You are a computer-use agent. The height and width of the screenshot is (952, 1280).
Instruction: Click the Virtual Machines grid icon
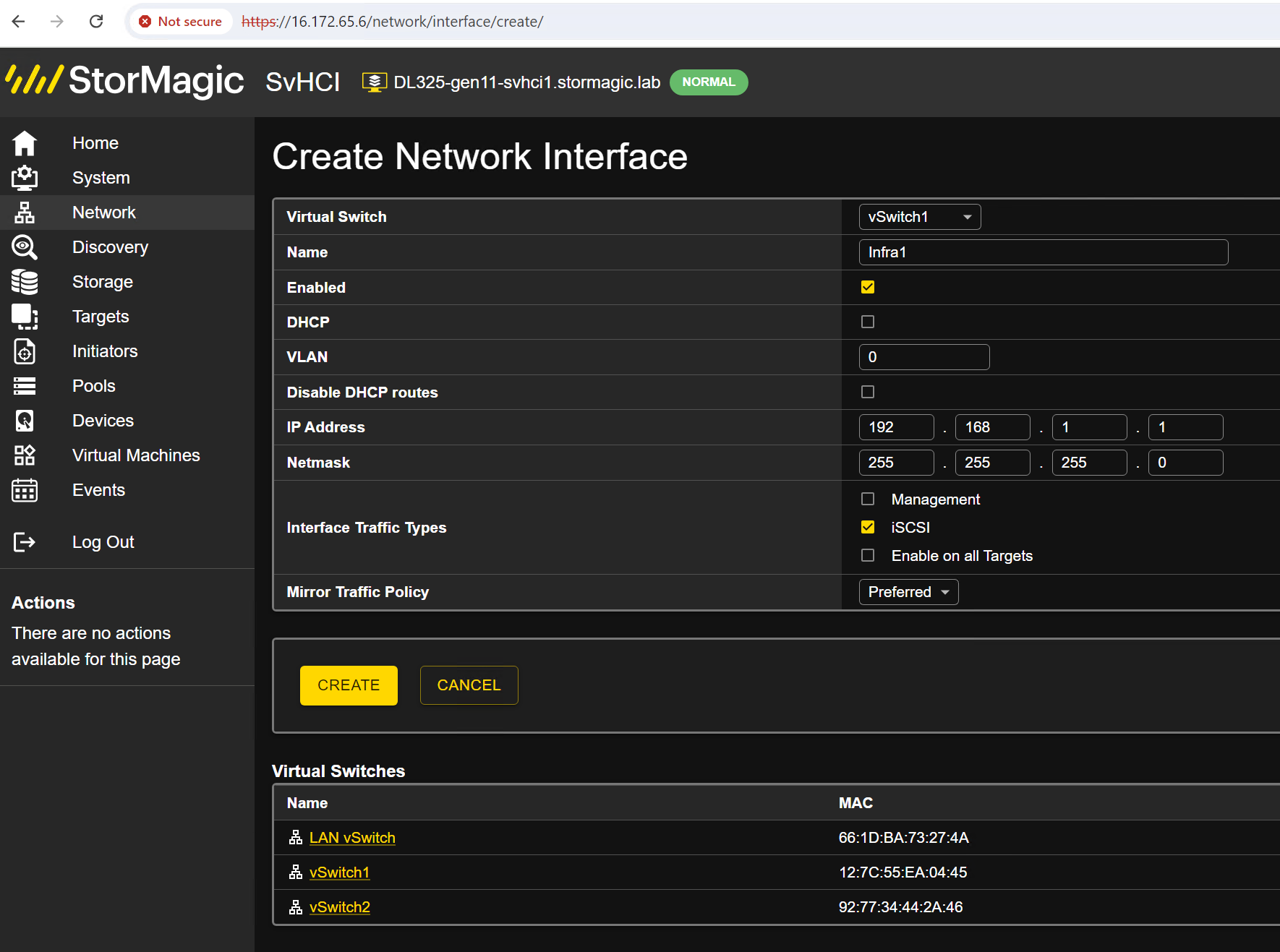pyautogui.click(x=25, y=455)
